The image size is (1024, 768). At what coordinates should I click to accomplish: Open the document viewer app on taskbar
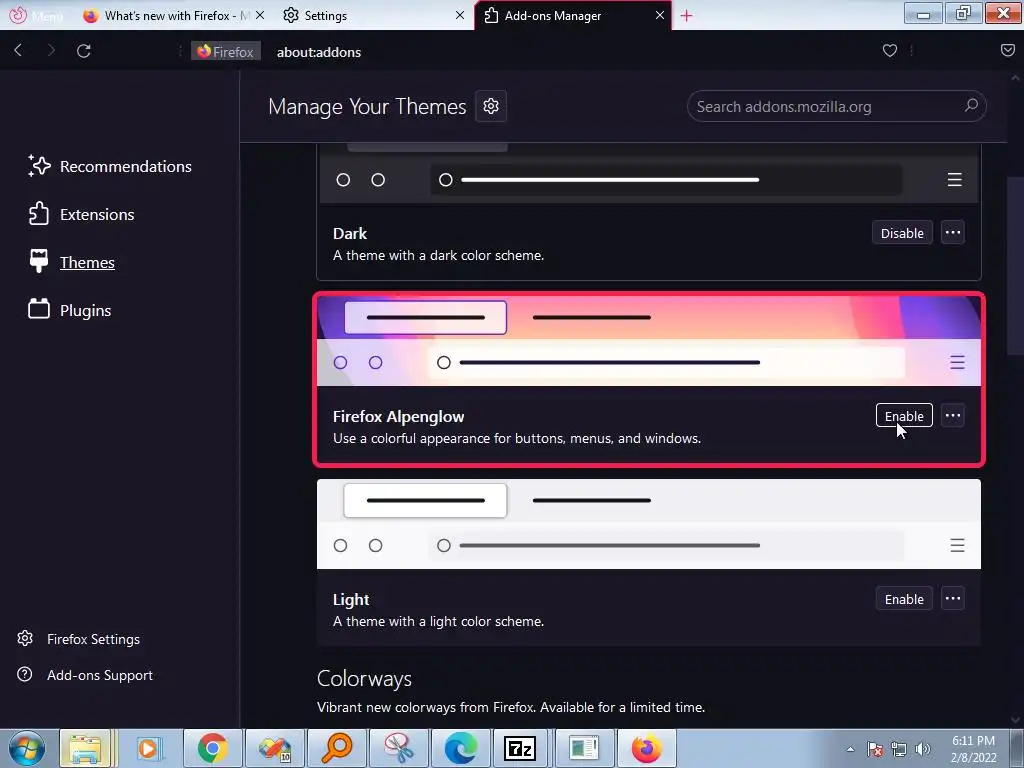click(x=583, y=748)
